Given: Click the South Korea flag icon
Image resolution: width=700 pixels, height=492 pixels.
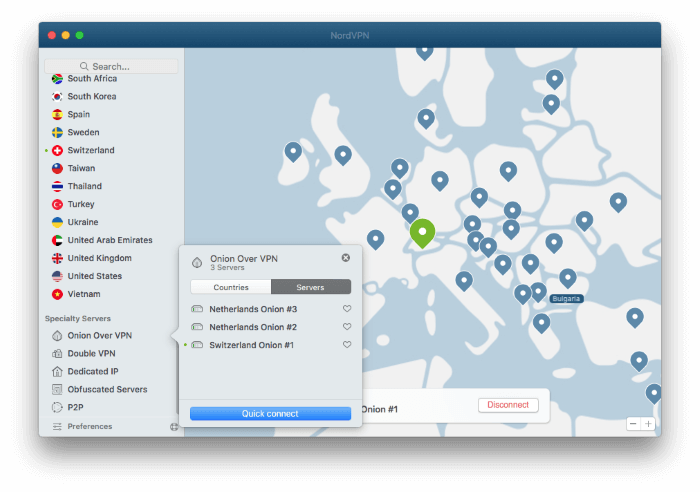Looking at the screenshot, I should tap(57, 96).
